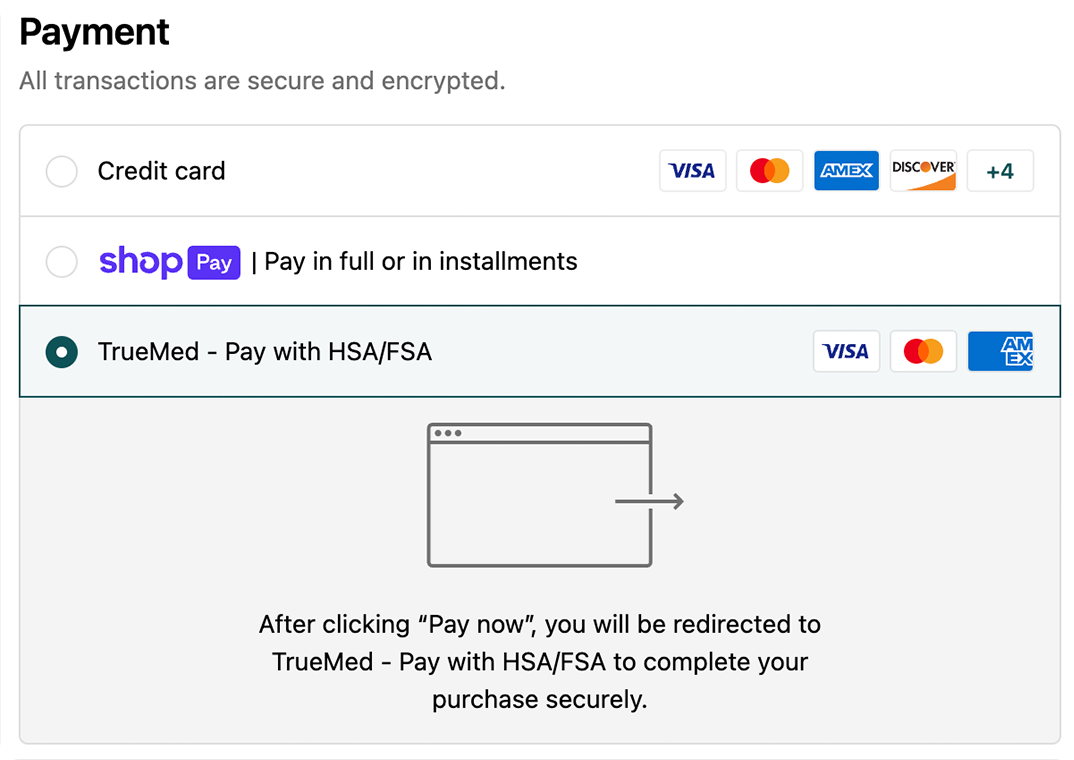Viewport: 1074px width, 760px height.
Task: Click "All transactions are secure and encrypted" text
Action: 262,81
